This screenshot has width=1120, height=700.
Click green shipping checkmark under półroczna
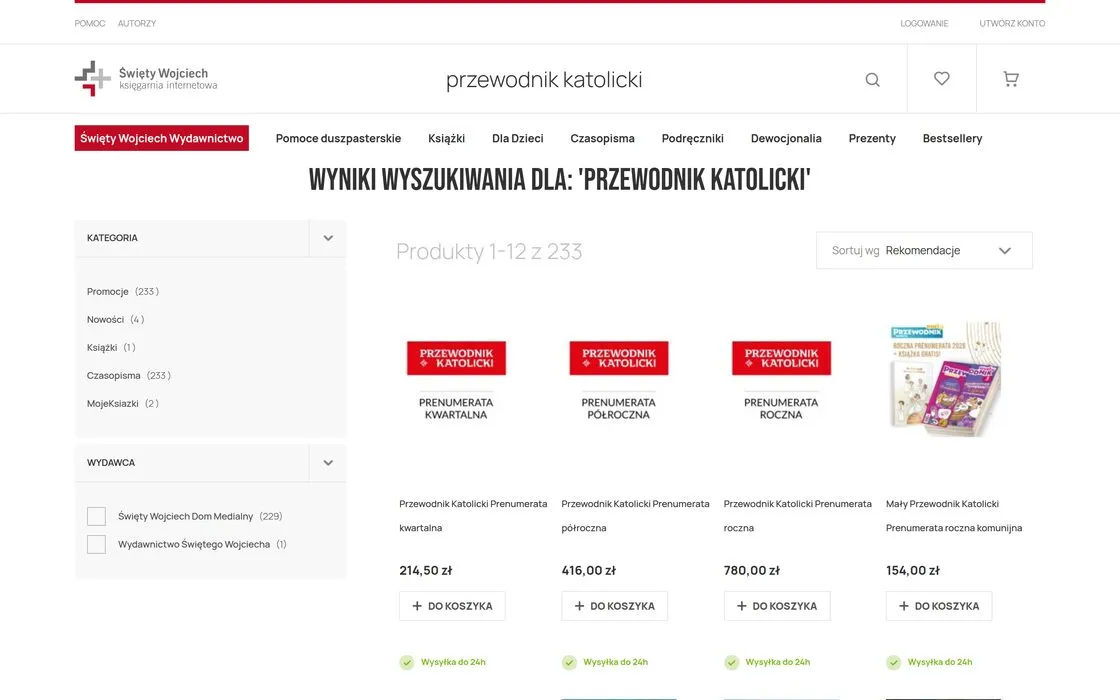click(x=569, y=662)
